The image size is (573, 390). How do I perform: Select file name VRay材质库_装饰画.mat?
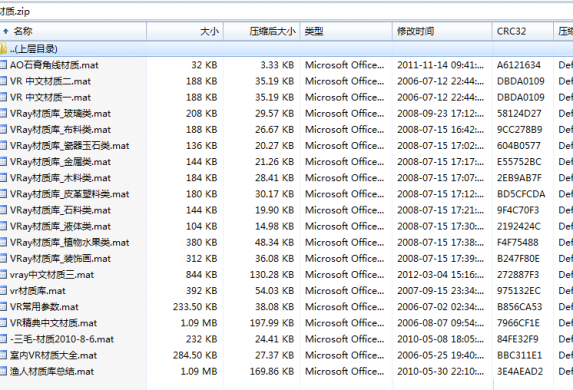point(60,258)
